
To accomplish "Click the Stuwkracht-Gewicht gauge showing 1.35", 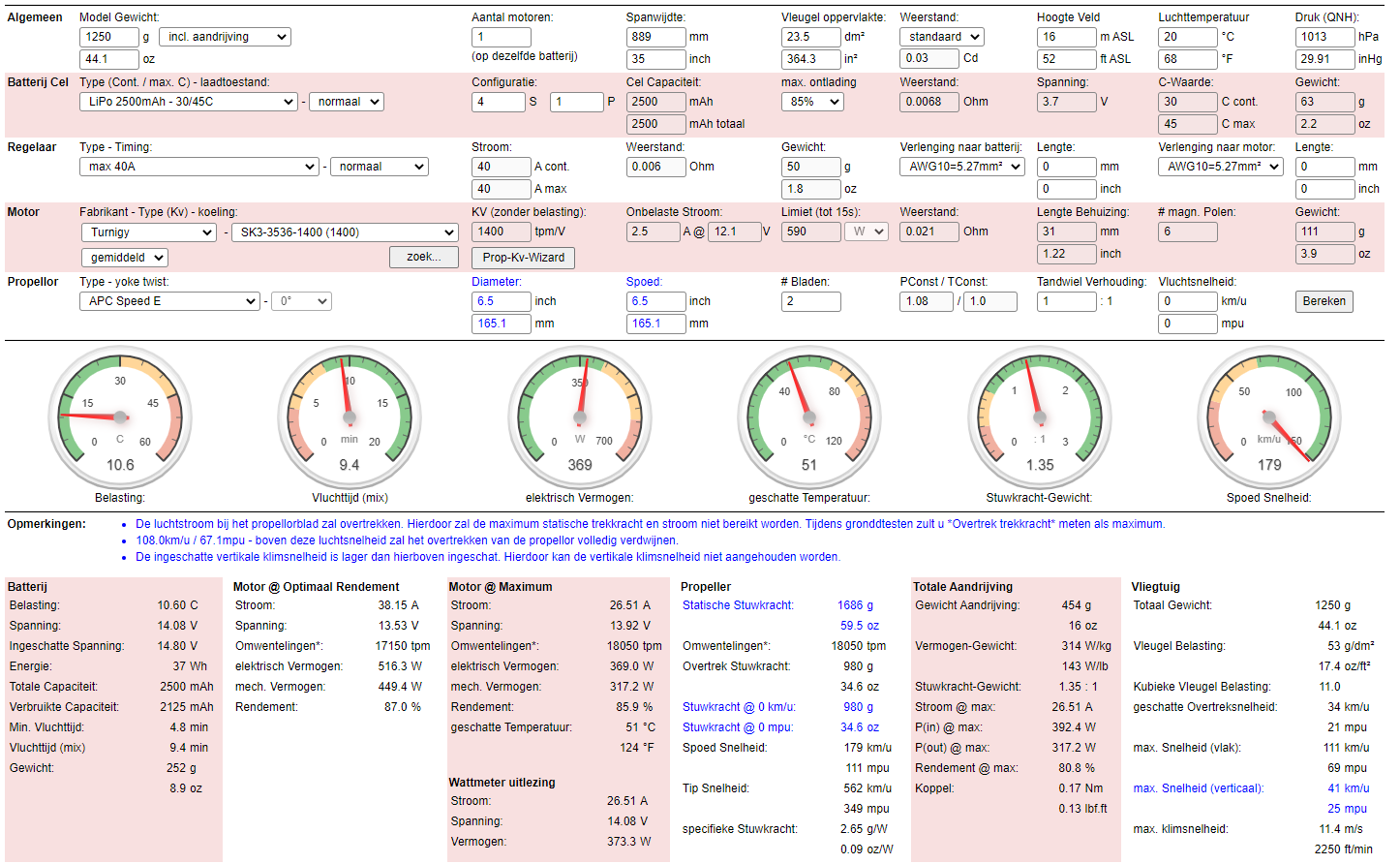I will point(1040,417).
